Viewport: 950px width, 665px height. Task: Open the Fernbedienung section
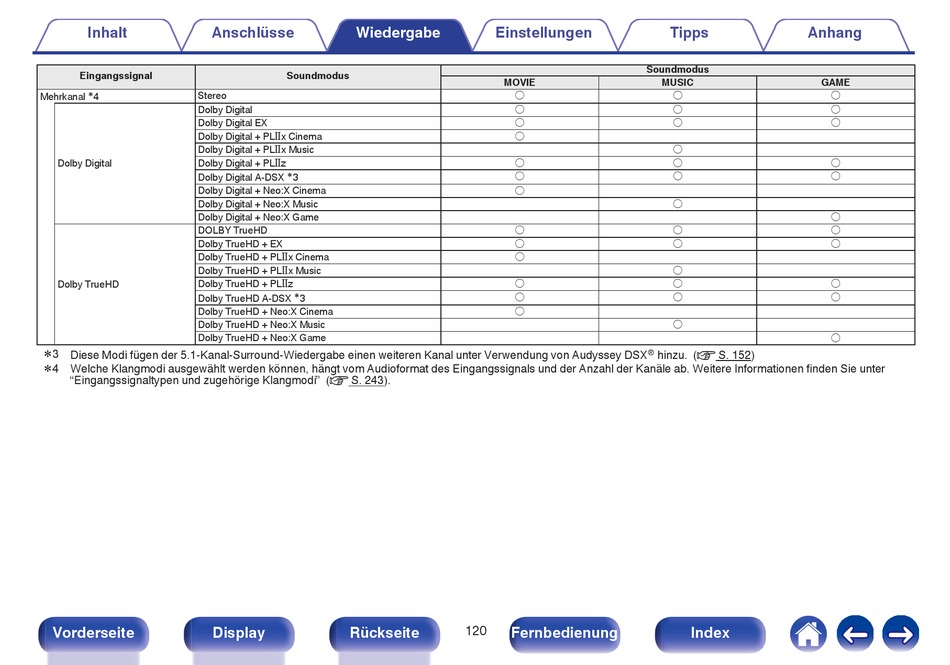[564, 633]
